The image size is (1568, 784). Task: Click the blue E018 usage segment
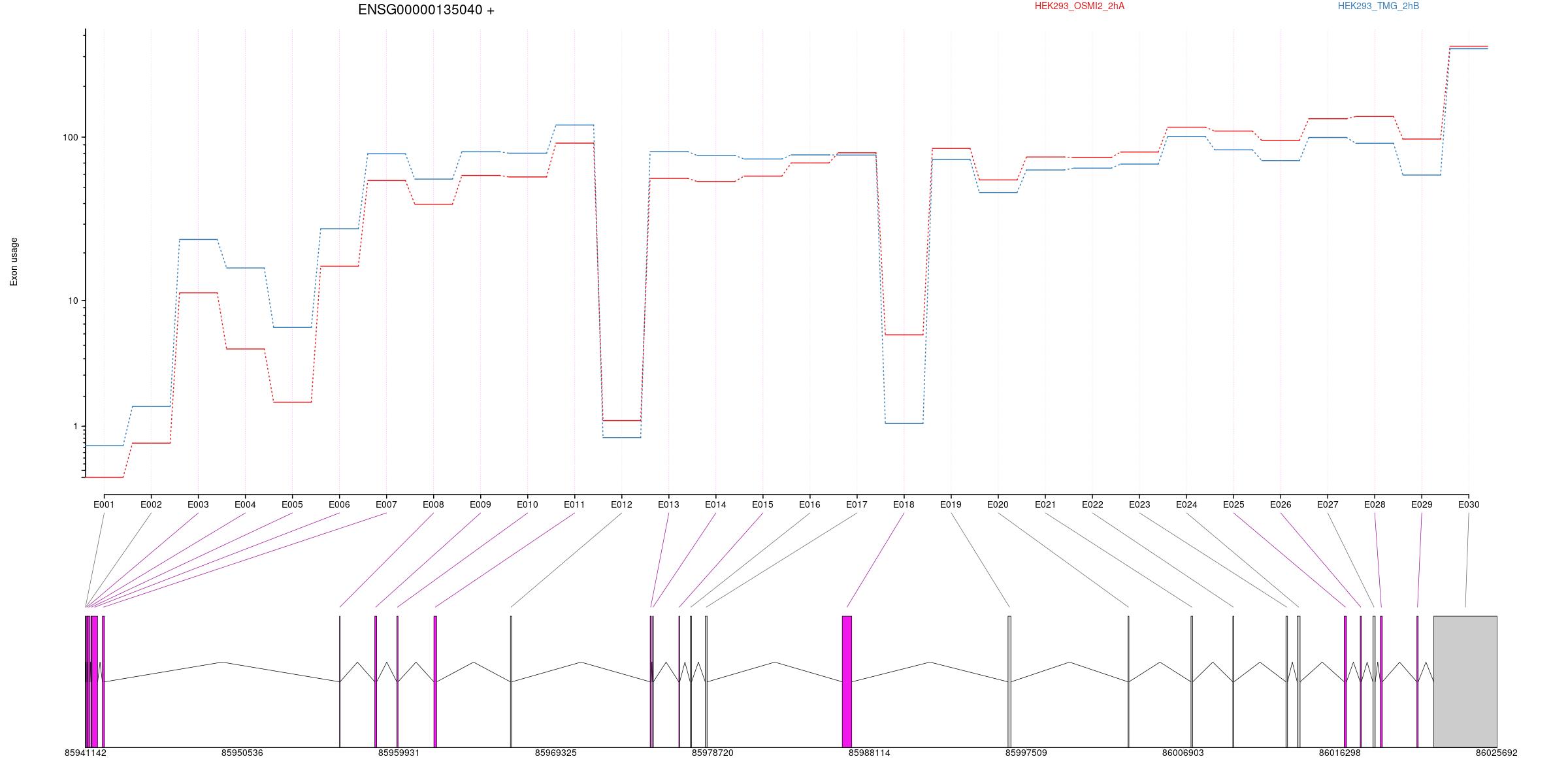pos(904,423)
